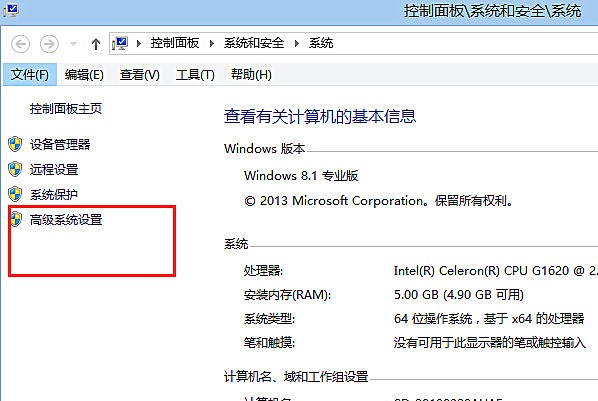Viewport: 598px width, 401px height.
Task: Click the 没有可用于此显示器的笔或触控输入 value
Action: [490, 343]
